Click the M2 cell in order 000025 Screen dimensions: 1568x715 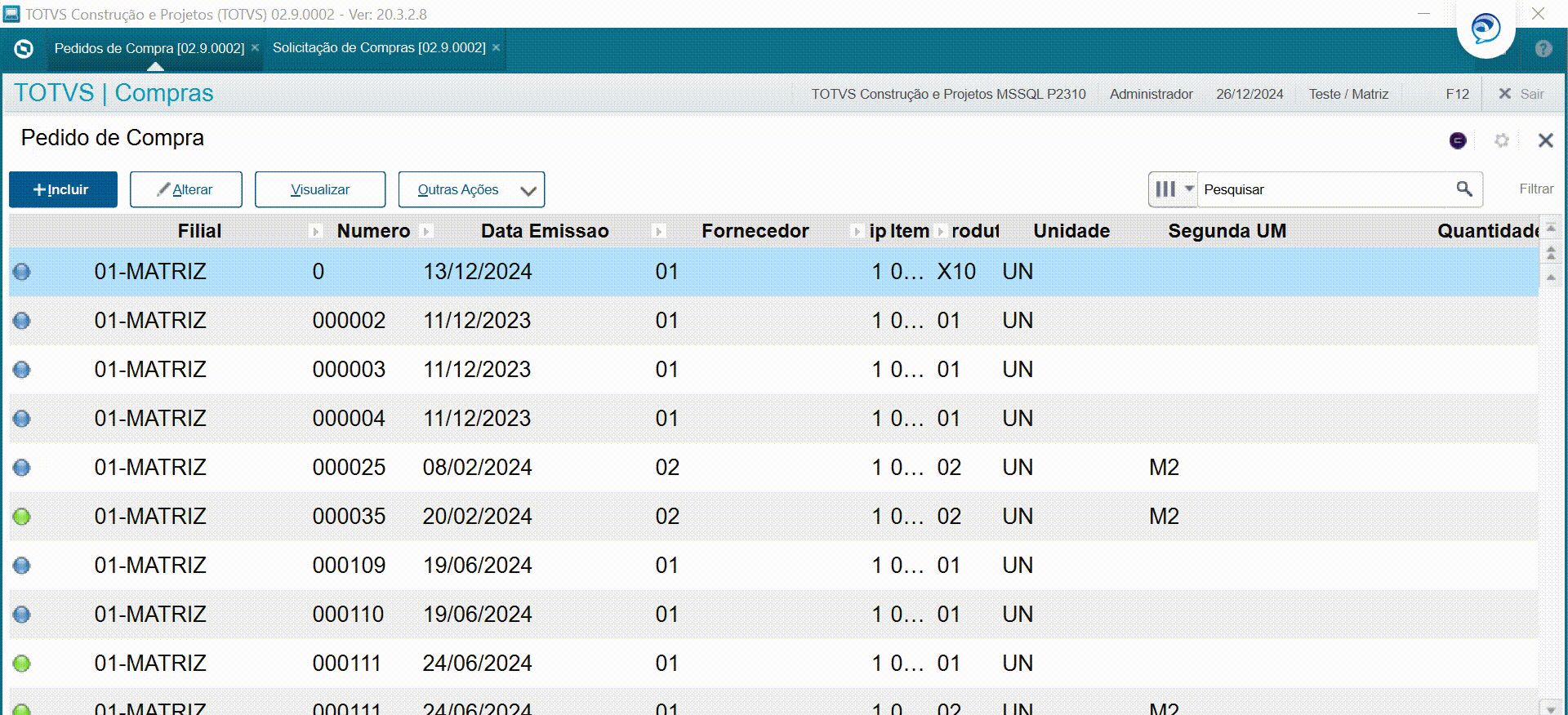tap(1164, 468)
